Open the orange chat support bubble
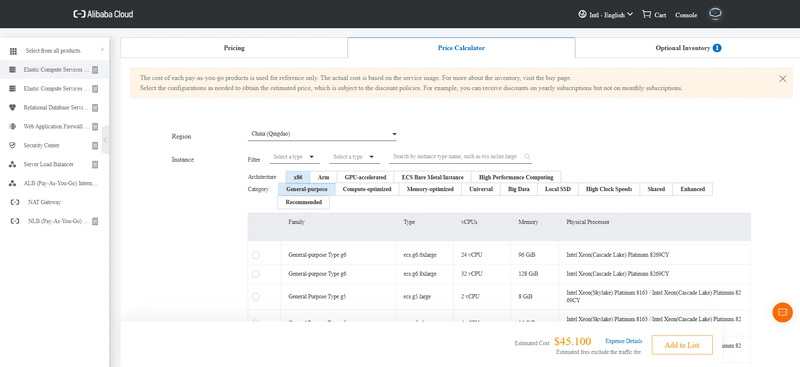This screenshot has height=367, width=800. click(782, 312)
